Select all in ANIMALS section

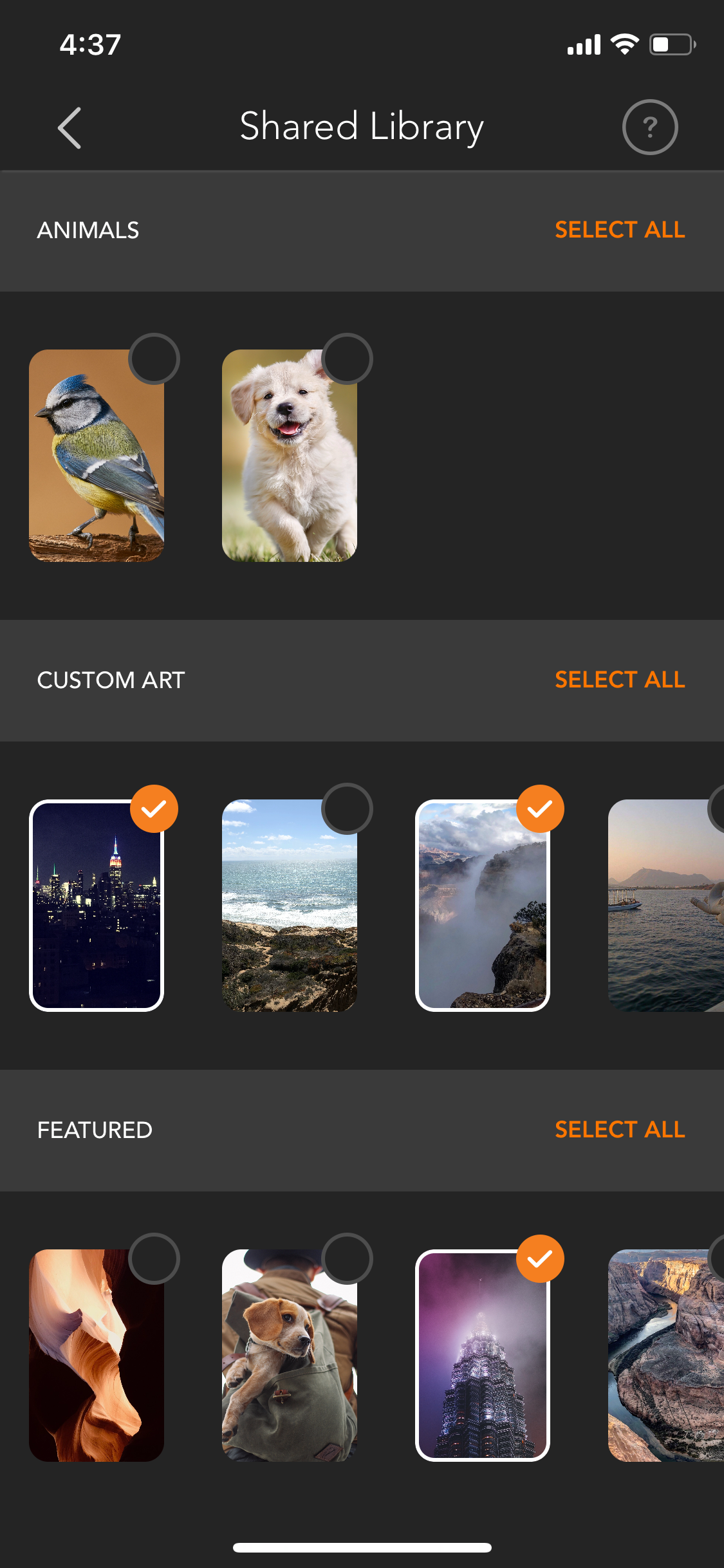coord(620,230)
